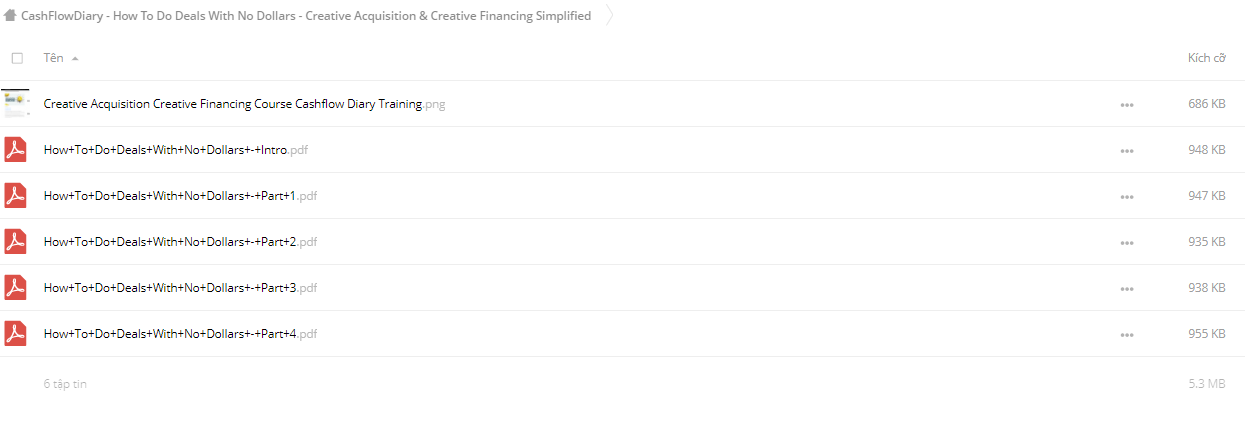Open more options for Intro.pdf
Image resolution: width=1245 pixels, height=424 pixels.
click(1127, 150)
